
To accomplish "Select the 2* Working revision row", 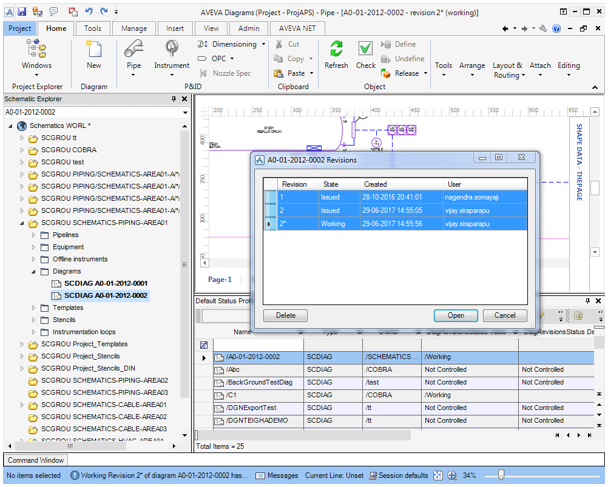I will coord(395,224).
